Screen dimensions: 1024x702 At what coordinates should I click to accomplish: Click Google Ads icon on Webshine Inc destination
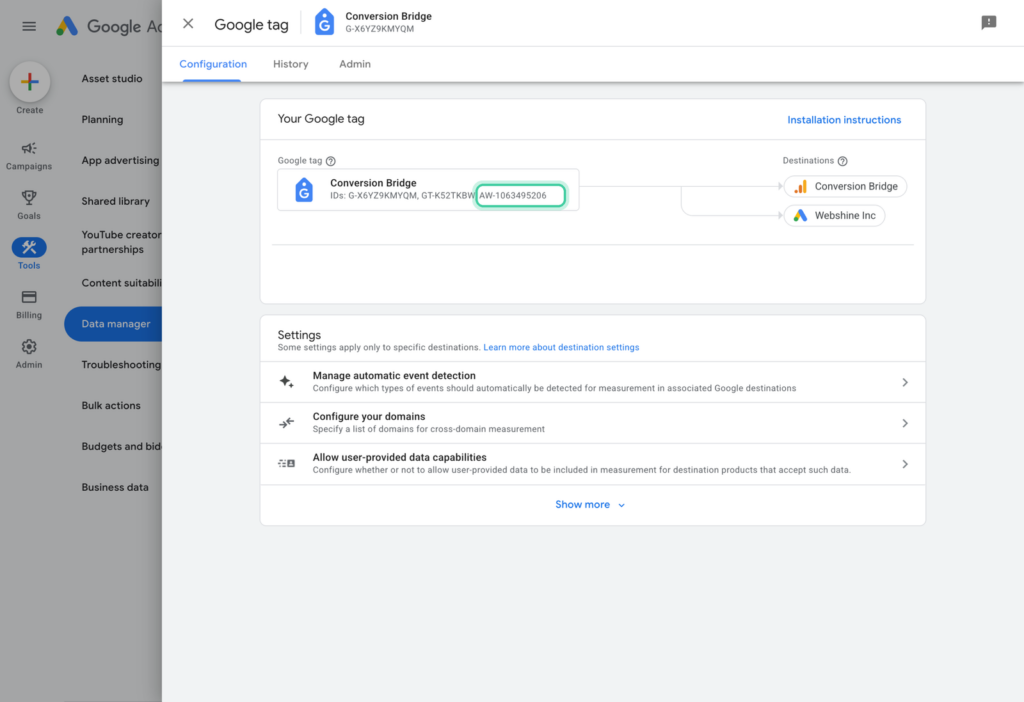point(800,215)
